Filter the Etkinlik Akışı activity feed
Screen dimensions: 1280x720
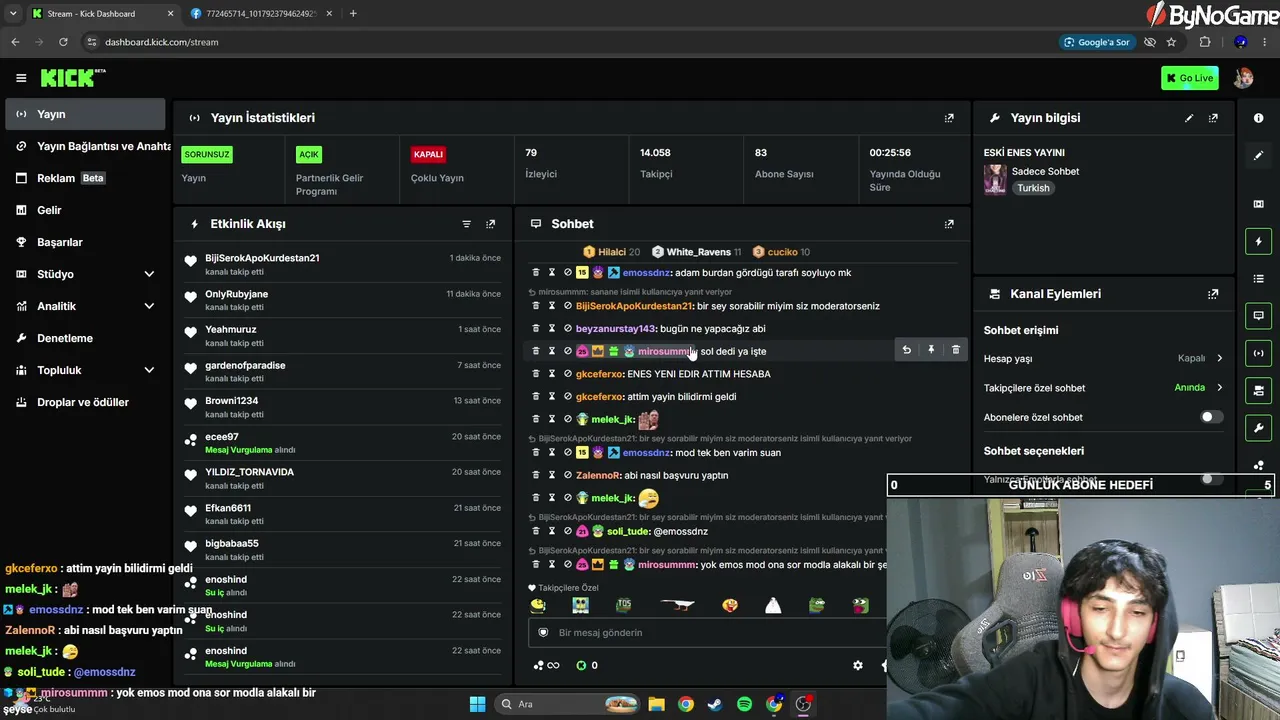[466, 224]
